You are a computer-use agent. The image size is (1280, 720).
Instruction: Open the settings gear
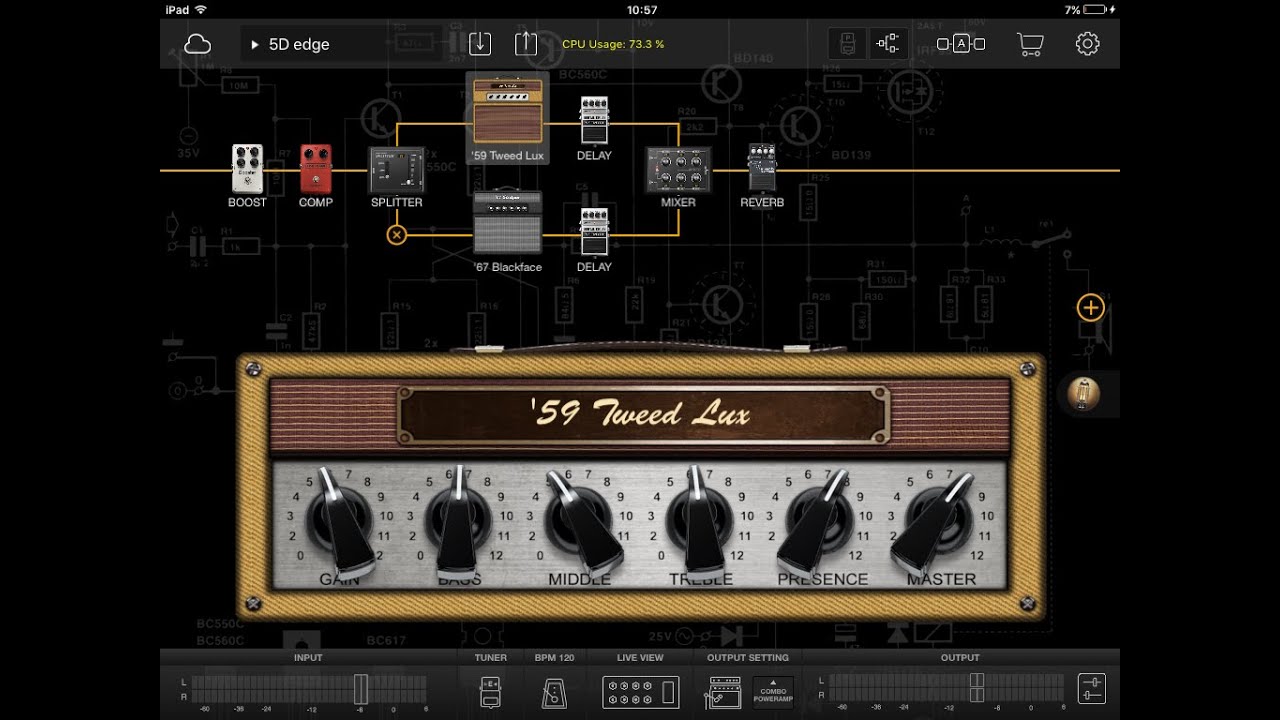point(1088,44)
